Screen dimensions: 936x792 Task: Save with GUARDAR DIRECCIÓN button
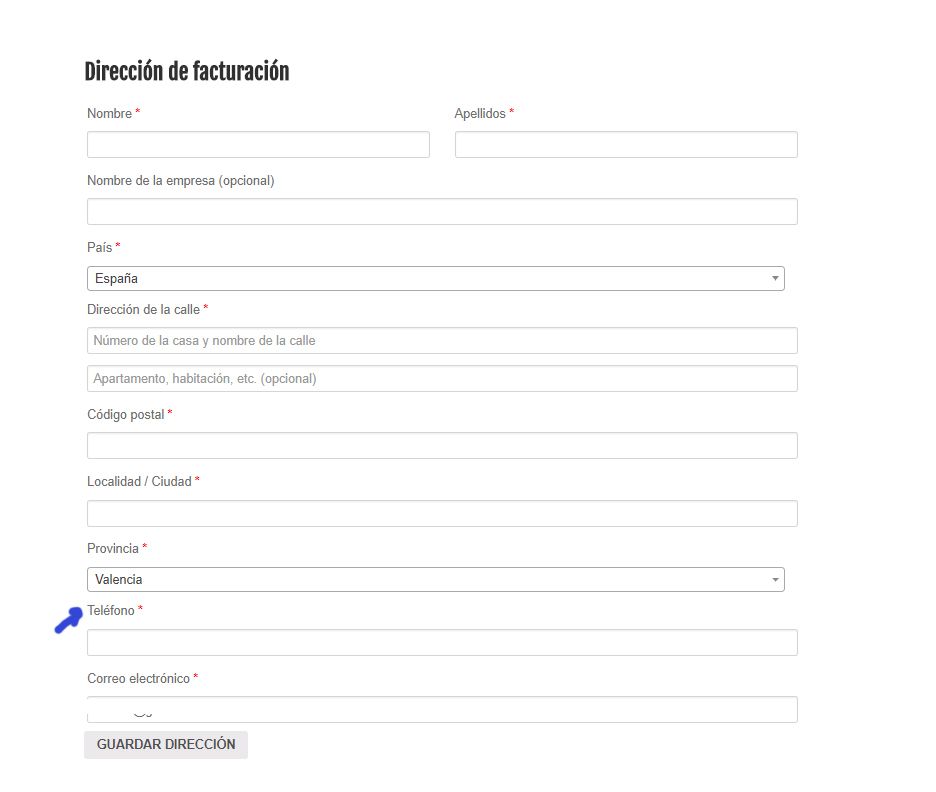coord(166,744)
